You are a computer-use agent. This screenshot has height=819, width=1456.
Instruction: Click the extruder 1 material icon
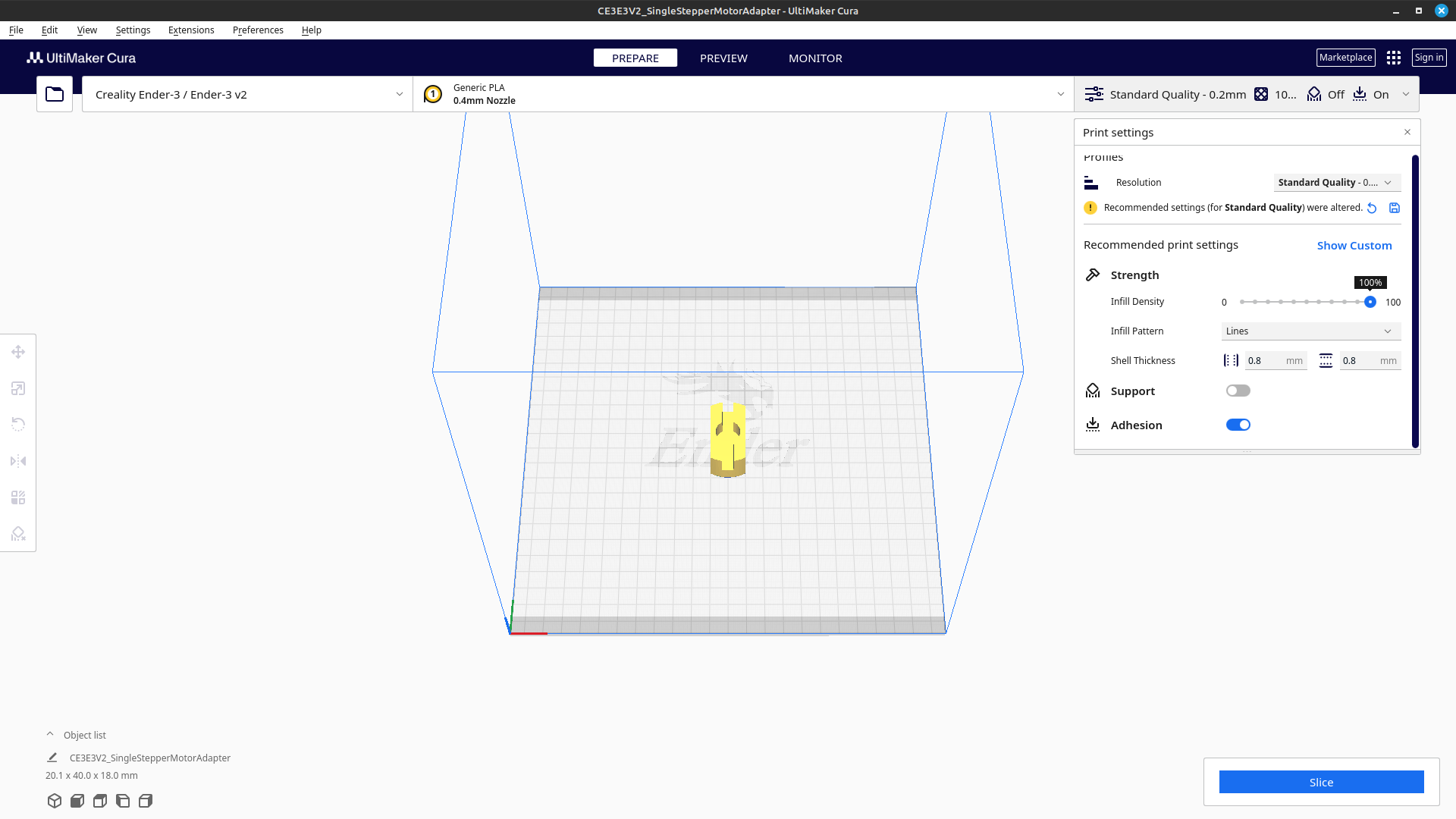(433, 94)
